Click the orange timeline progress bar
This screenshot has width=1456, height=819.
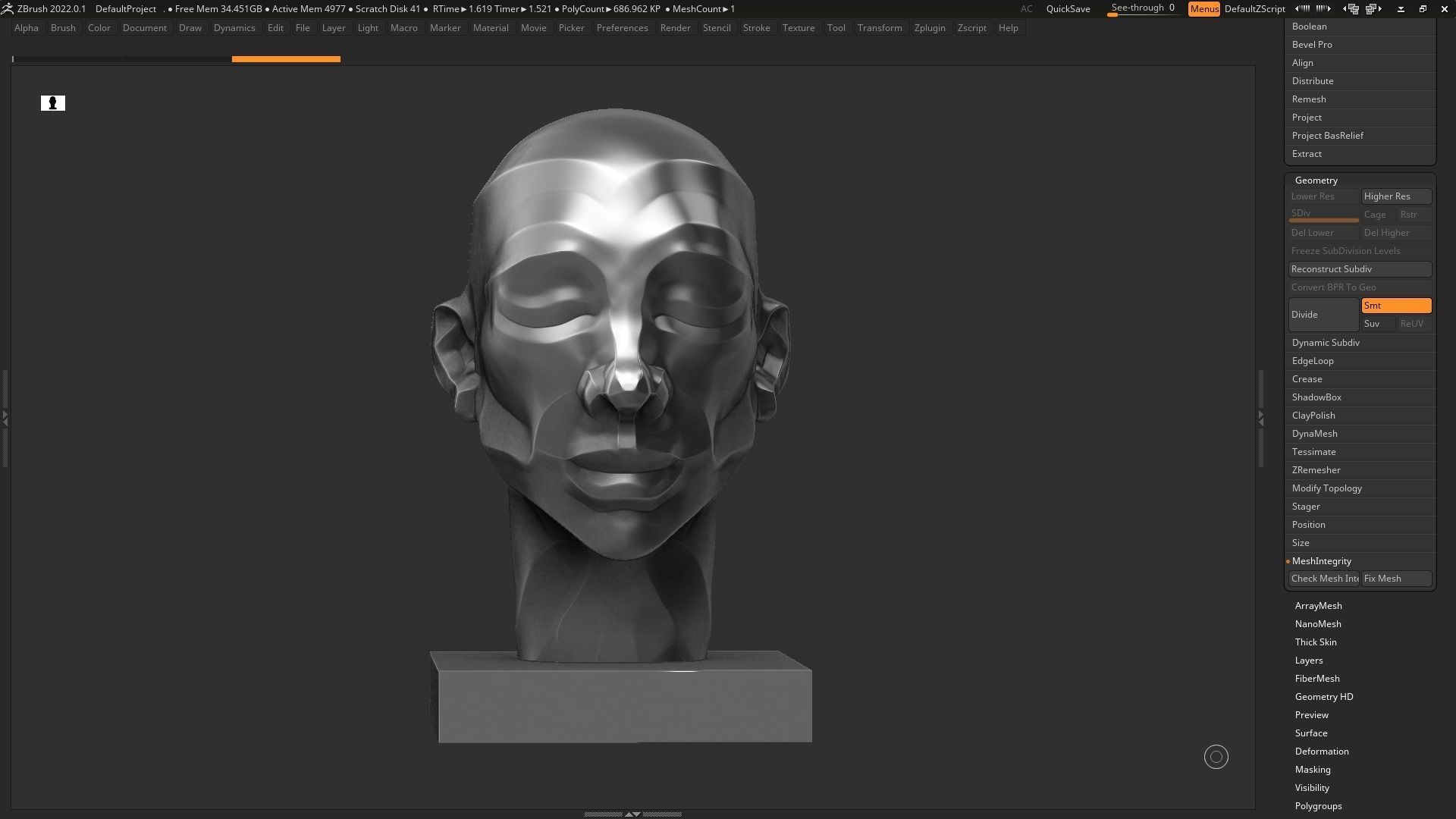point(286,59)
